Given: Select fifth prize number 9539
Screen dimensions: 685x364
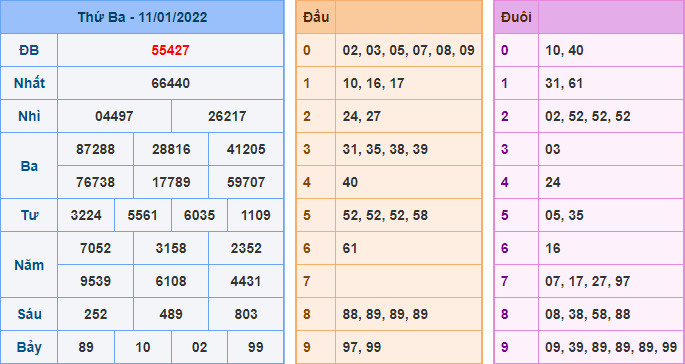Looking at the screenshot, I should (x=95, y=281).
